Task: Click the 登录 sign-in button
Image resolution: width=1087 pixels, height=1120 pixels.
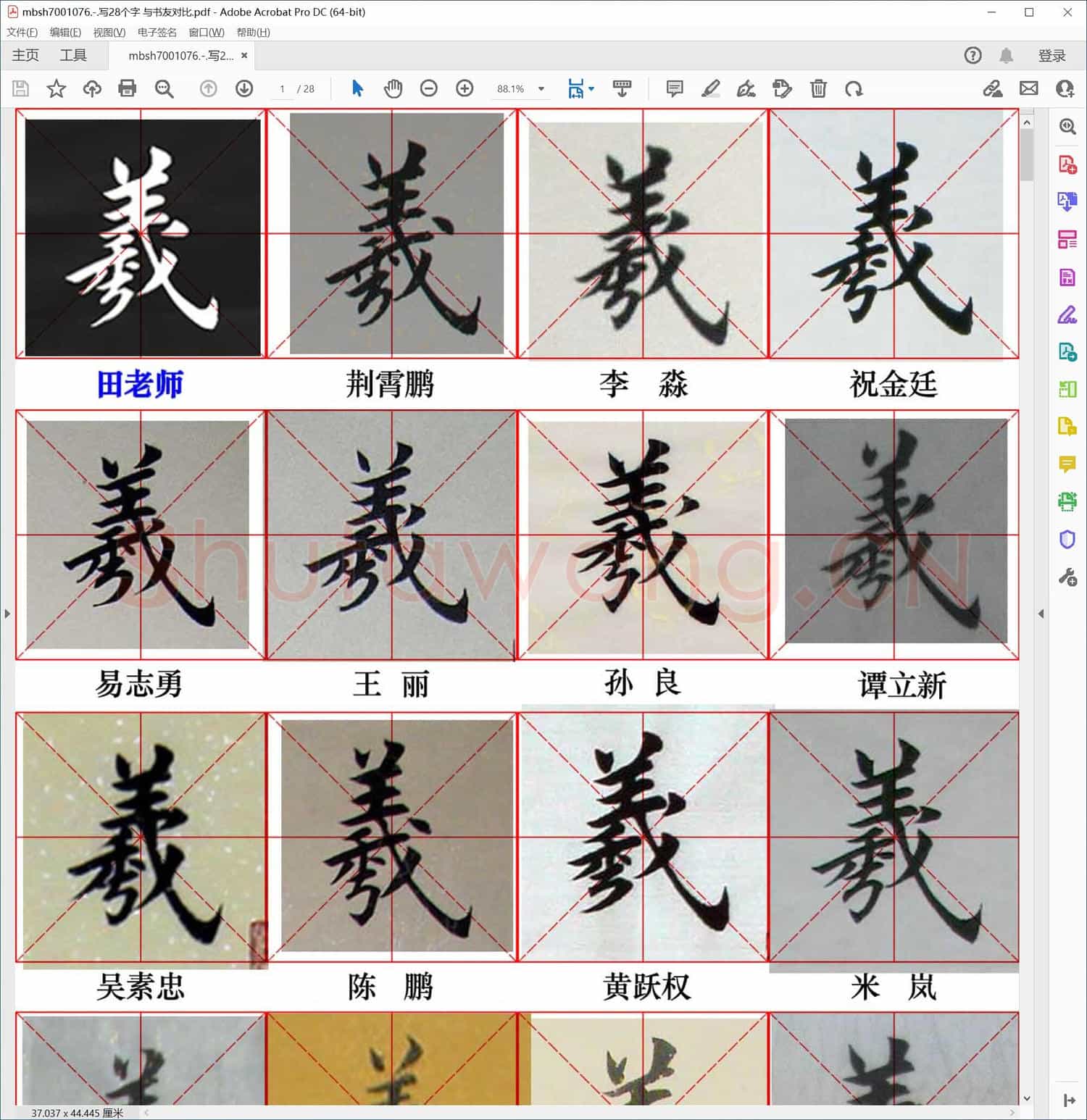Action: pos(1053,55)
